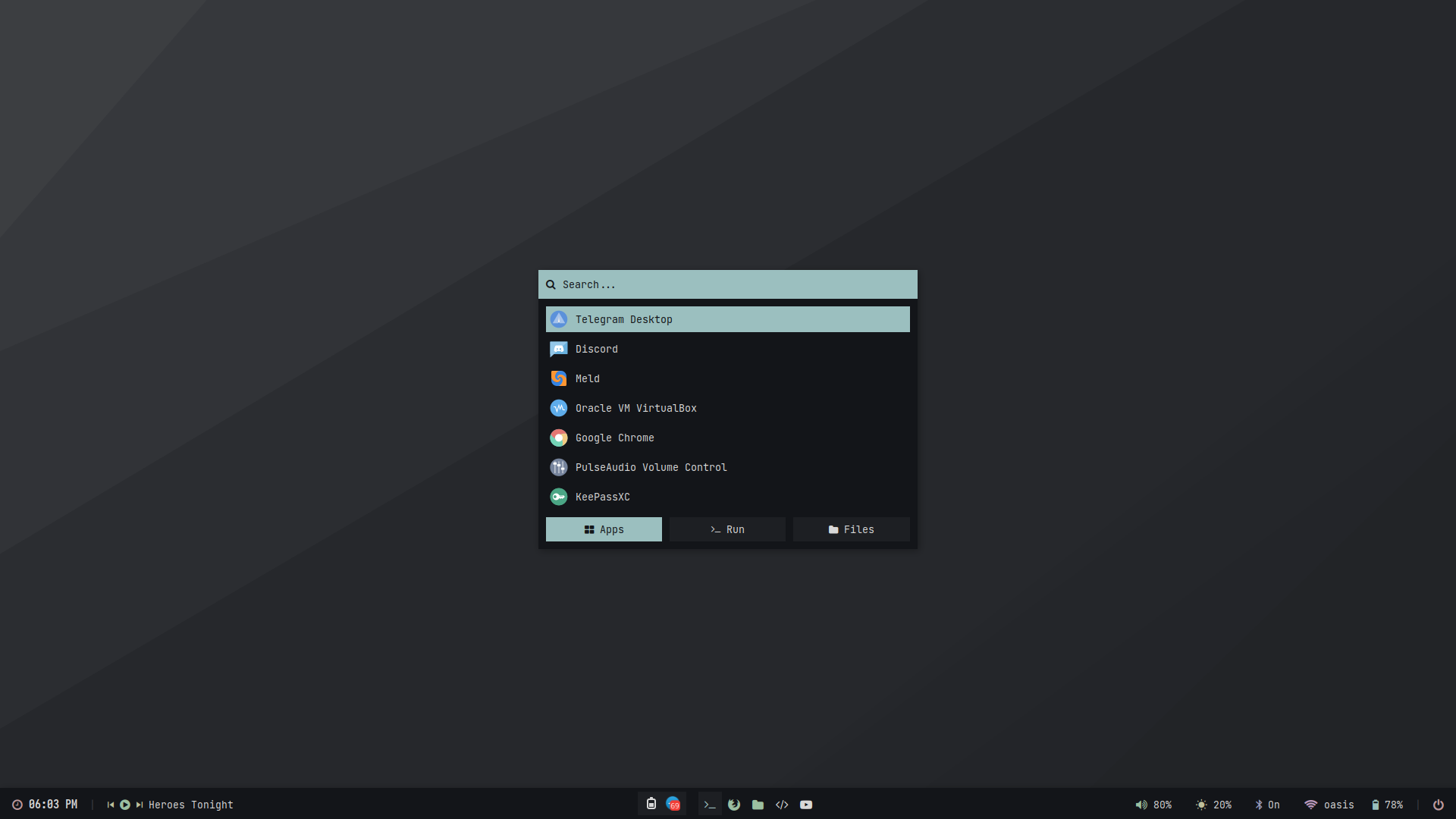This screenshot has width=1456, height=819.
Task: Open Firefox from the bar
Action: coord(734,805)
